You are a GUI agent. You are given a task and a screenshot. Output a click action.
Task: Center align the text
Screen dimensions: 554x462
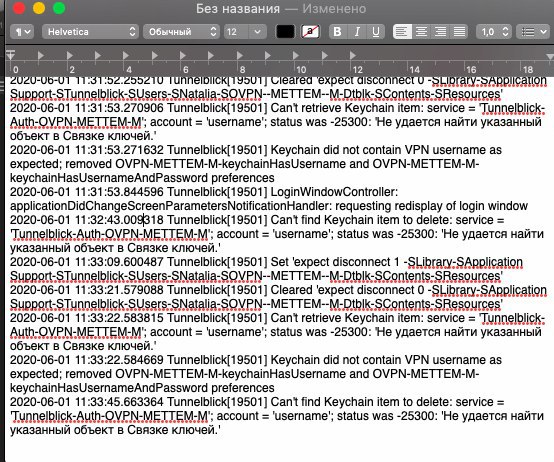point(421,32)
